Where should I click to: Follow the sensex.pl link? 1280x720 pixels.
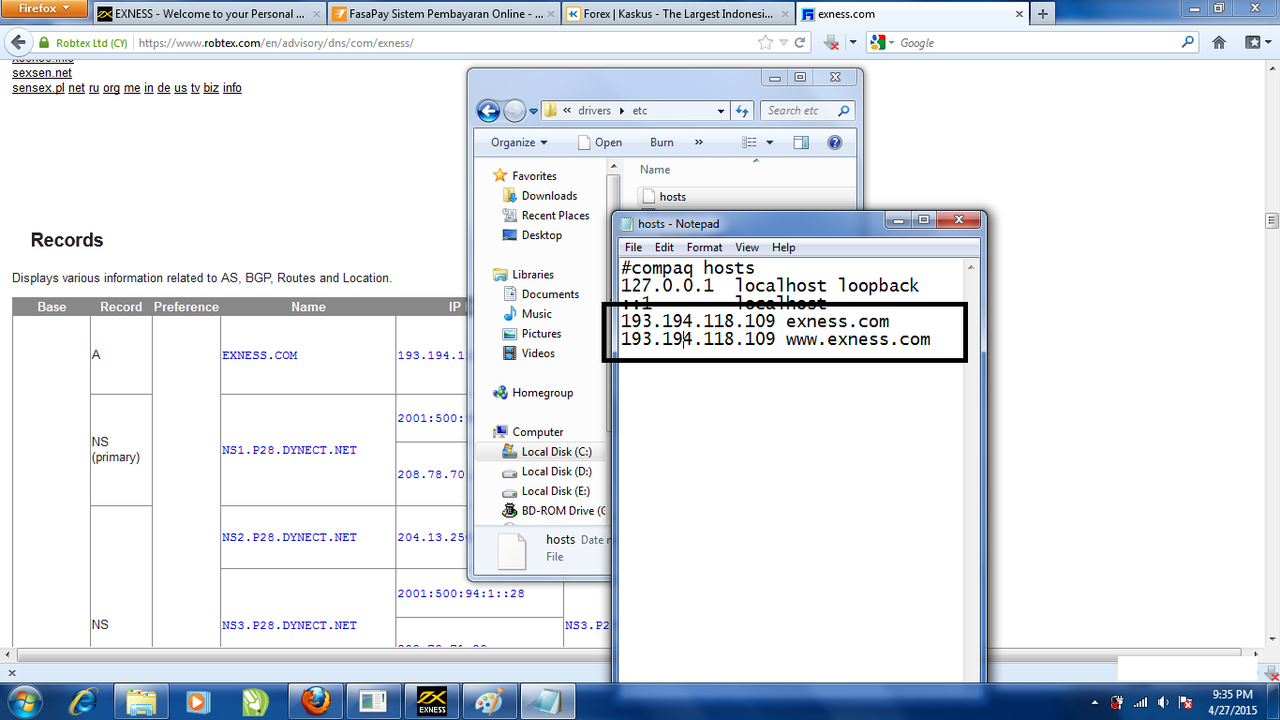click(38, 88)
